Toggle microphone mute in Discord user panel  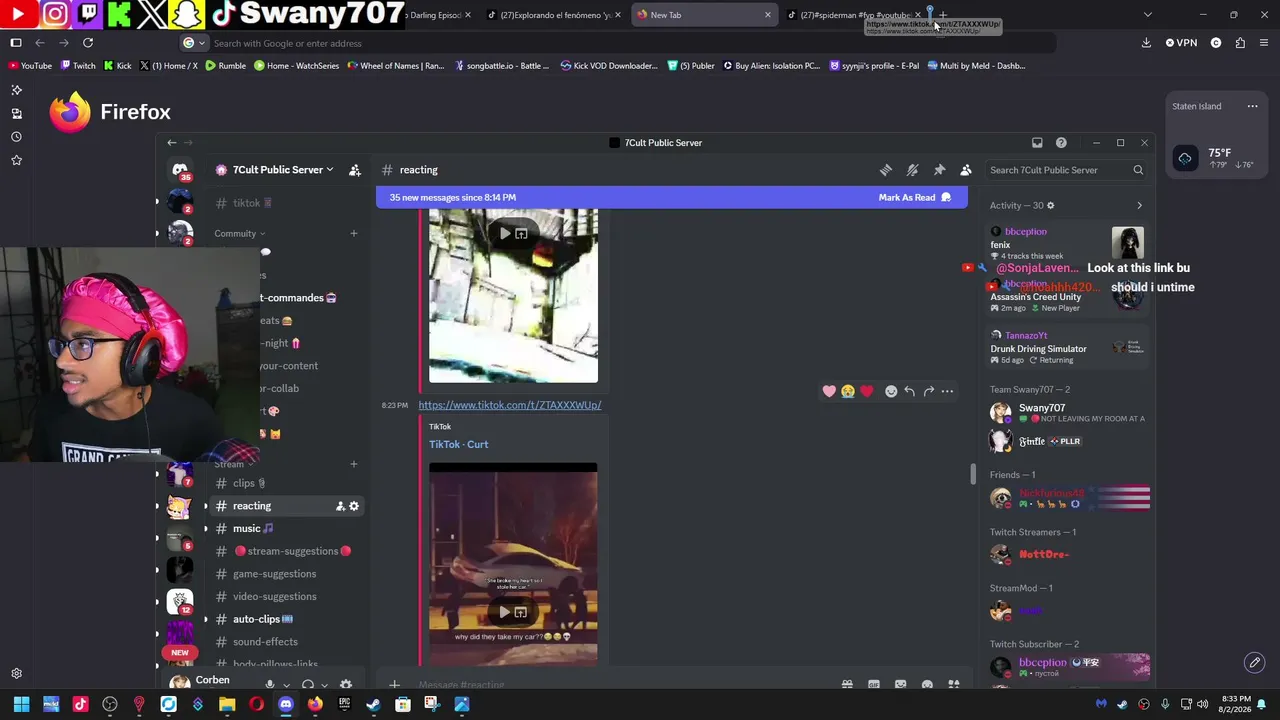point(269,685)
